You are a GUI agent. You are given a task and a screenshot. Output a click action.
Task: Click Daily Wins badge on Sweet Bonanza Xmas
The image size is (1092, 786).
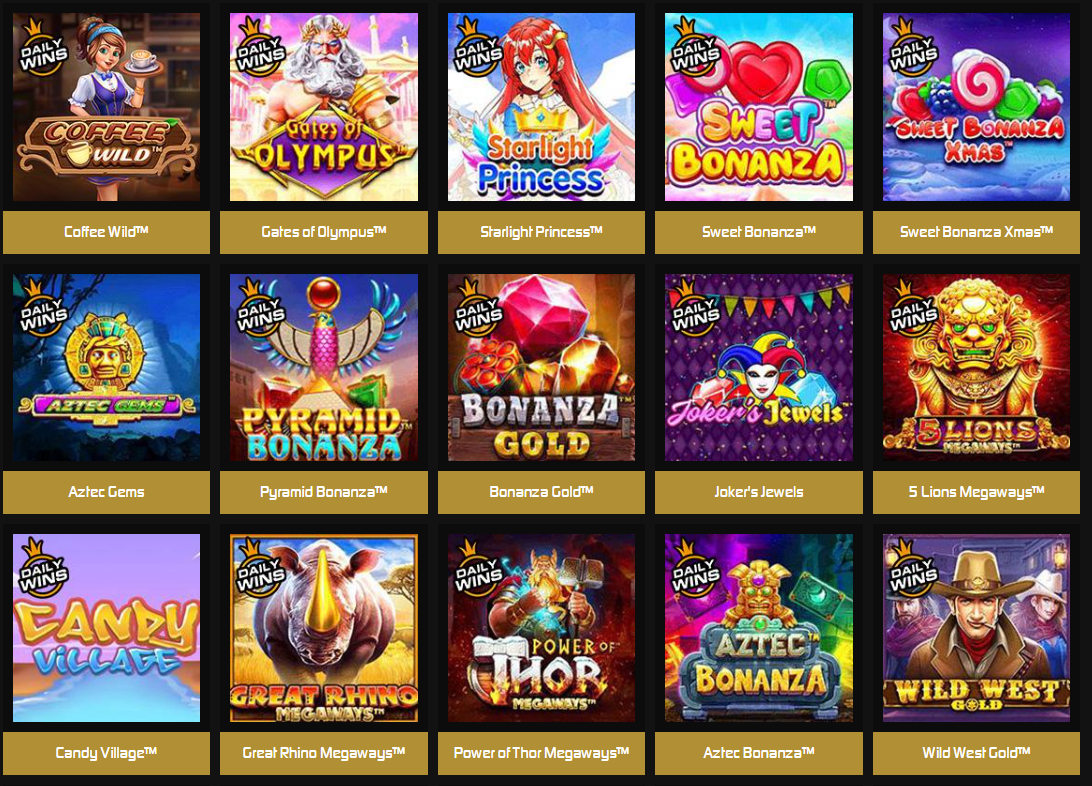pos(913,49)
